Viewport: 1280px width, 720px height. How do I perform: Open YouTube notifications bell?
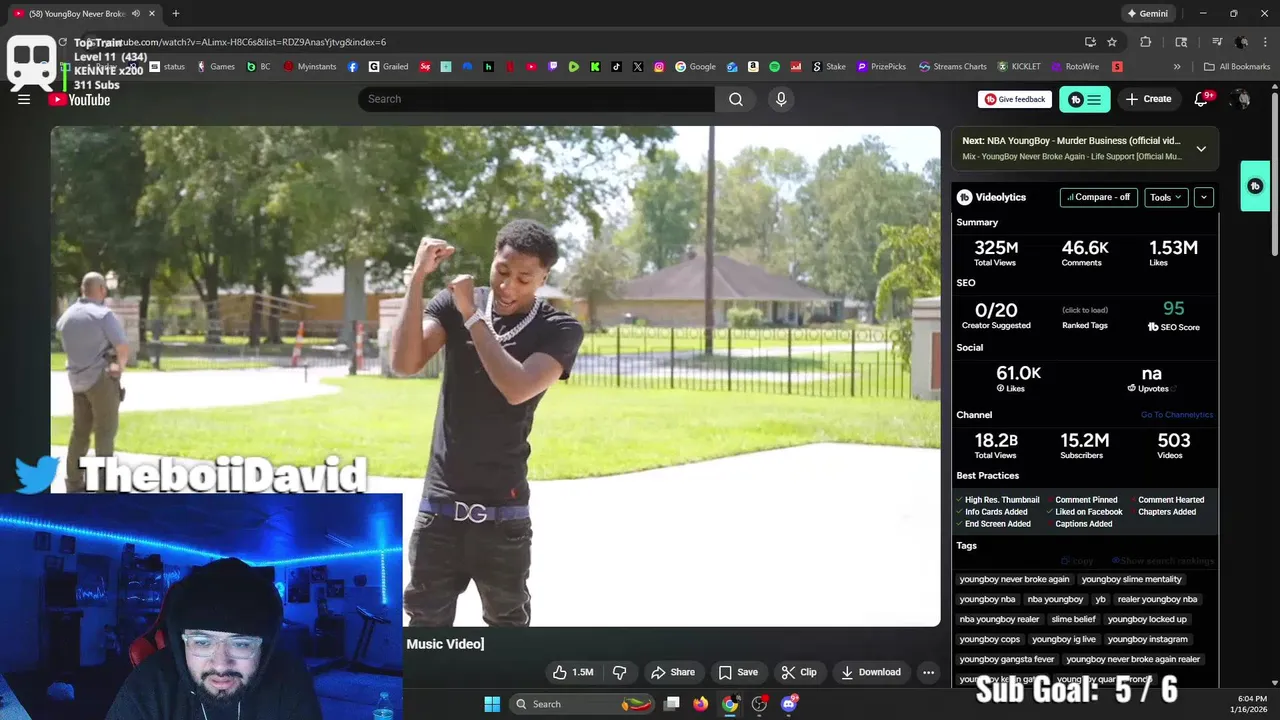[1202, 99]
